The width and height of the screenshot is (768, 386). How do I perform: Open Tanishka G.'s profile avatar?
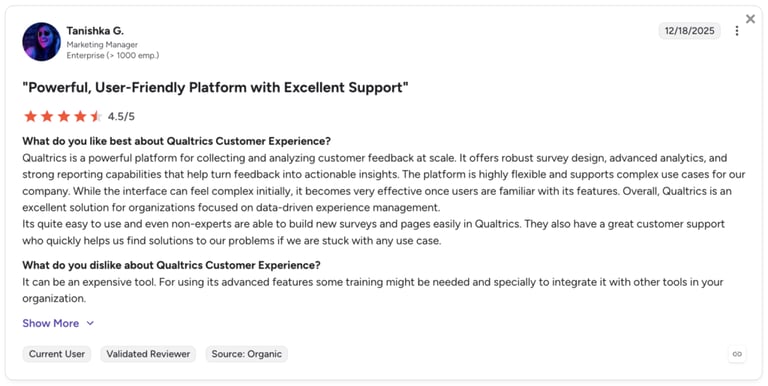click(x=42, y=42)
